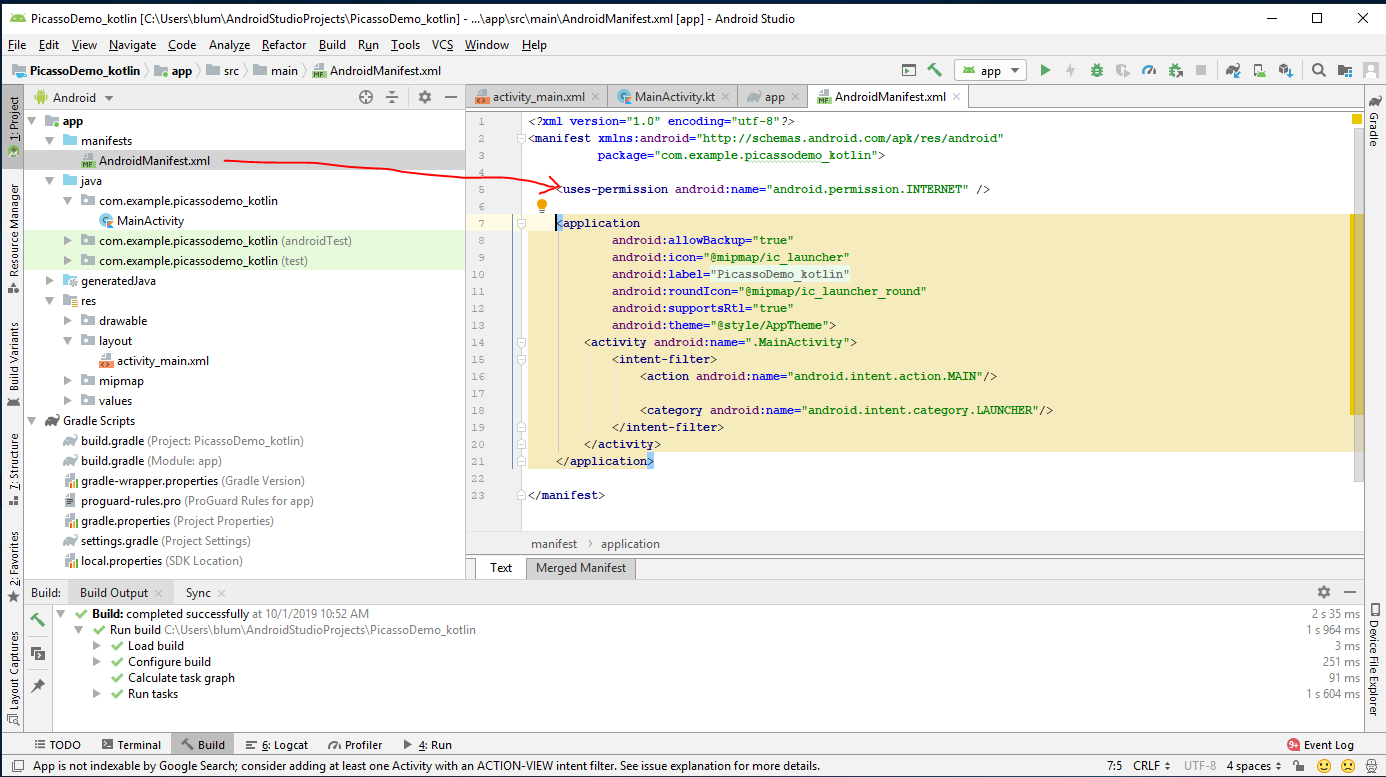Click the Run app green play icon

point(1045,70)
